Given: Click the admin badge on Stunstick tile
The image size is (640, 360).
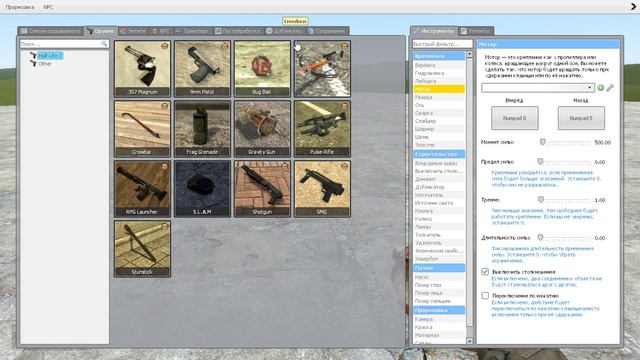Looking at the screenshot, I should coord(164,226).
